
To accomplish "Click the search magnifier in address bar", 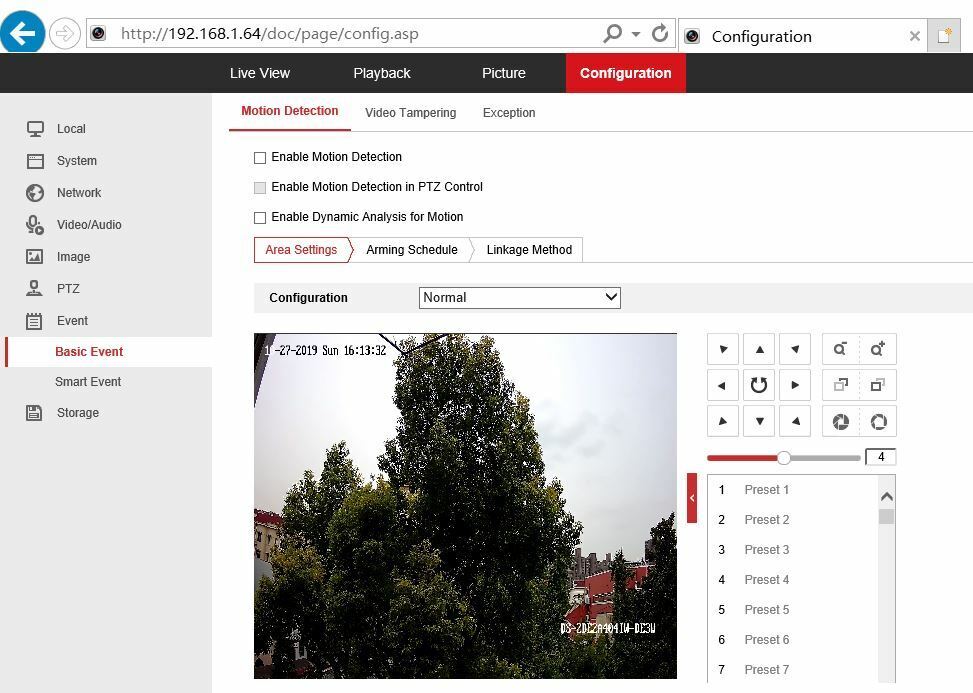I will (612, 33).
